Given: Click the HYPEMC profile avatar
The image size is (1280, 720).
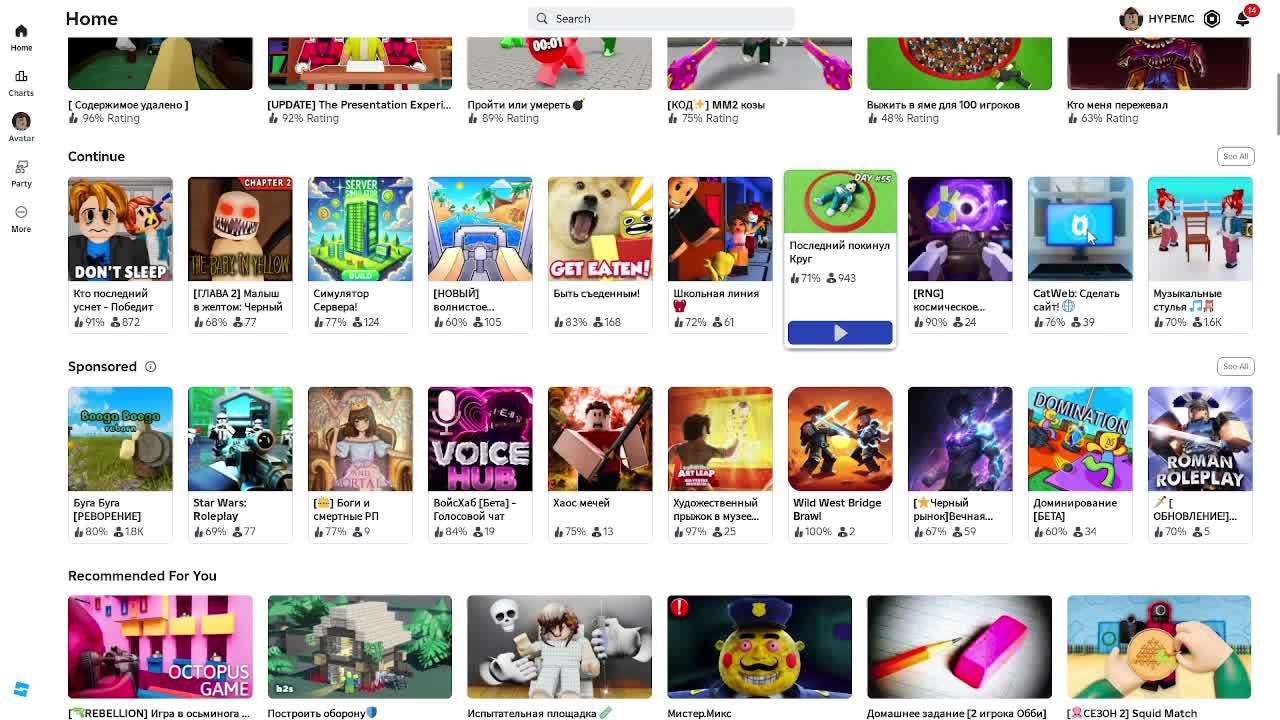Looking at the screenshot, I should pyautogui.click(x=1131, y=19).
